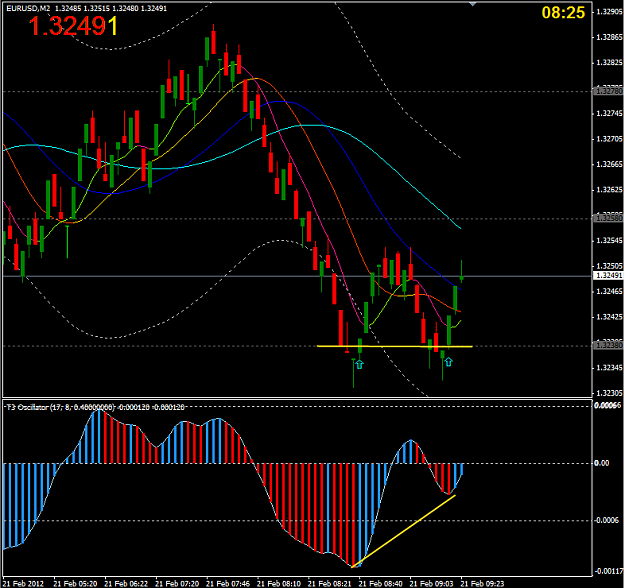
Task: Click the 1.32465 price axis value
Action: point(609,291)
